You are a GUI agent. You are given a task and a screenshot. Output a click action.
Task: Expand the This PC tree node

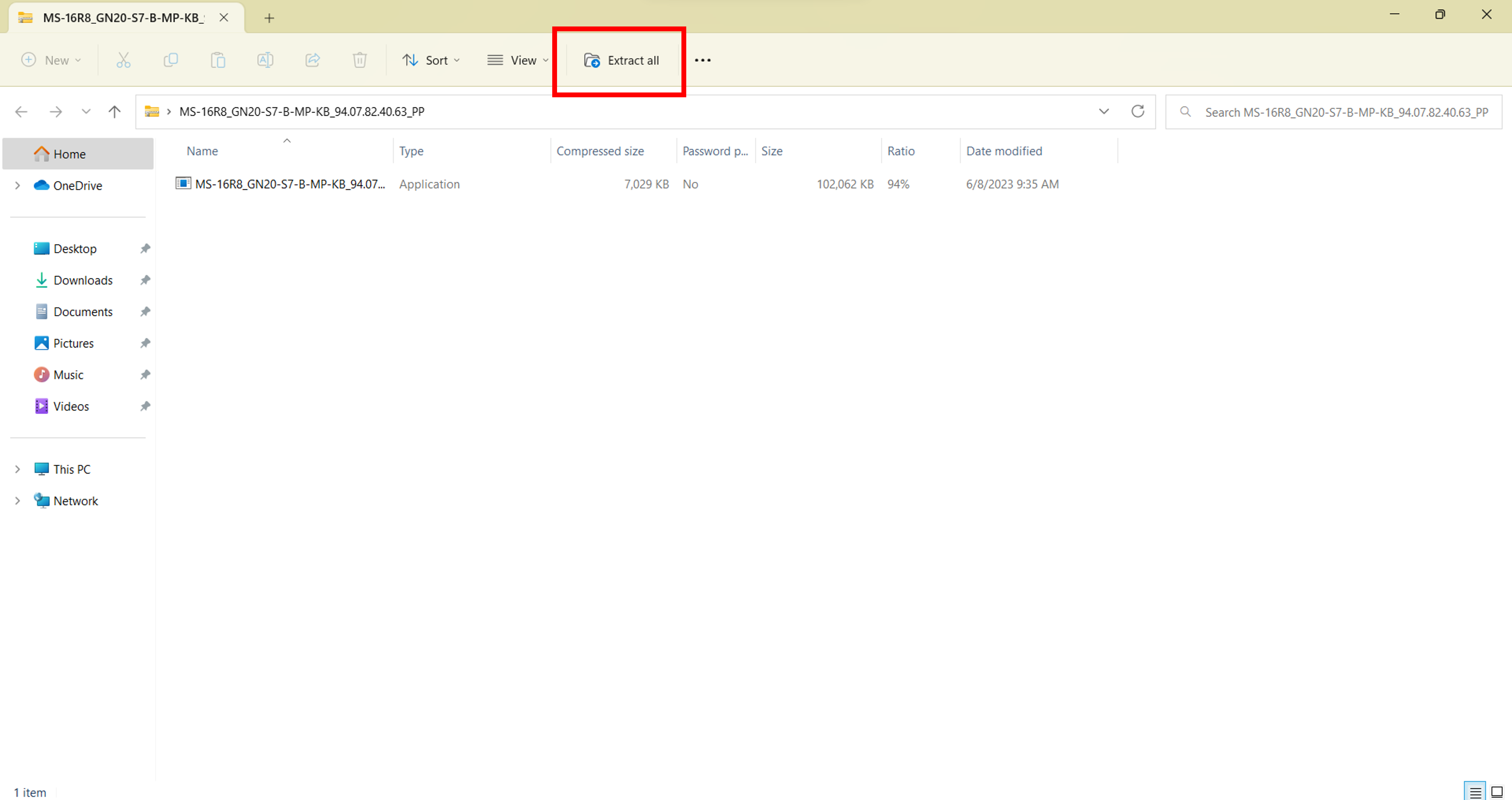click(x=18, y=469)
